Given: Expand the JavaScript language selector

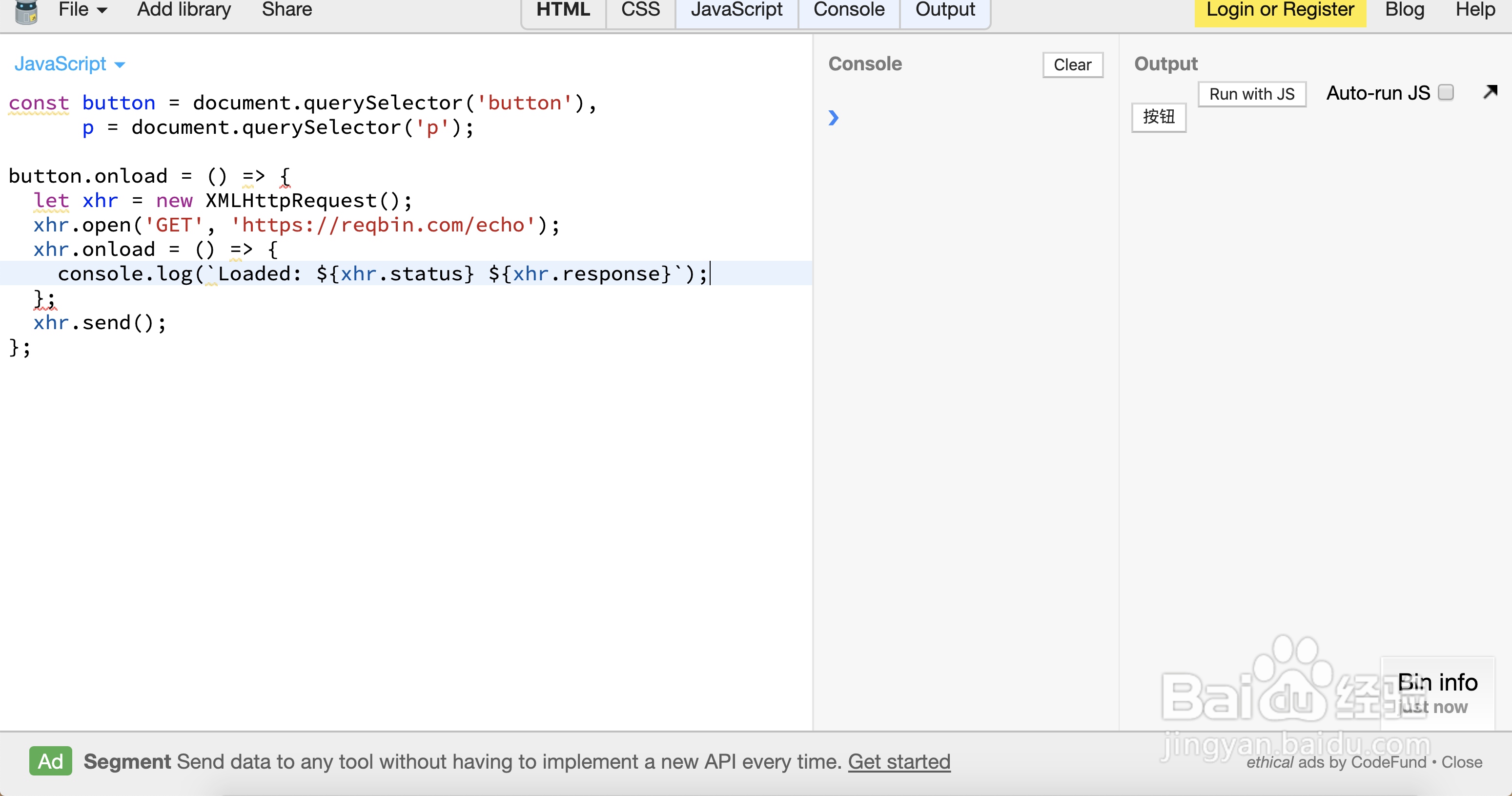Looking at the screenshot, I should 69,64.
